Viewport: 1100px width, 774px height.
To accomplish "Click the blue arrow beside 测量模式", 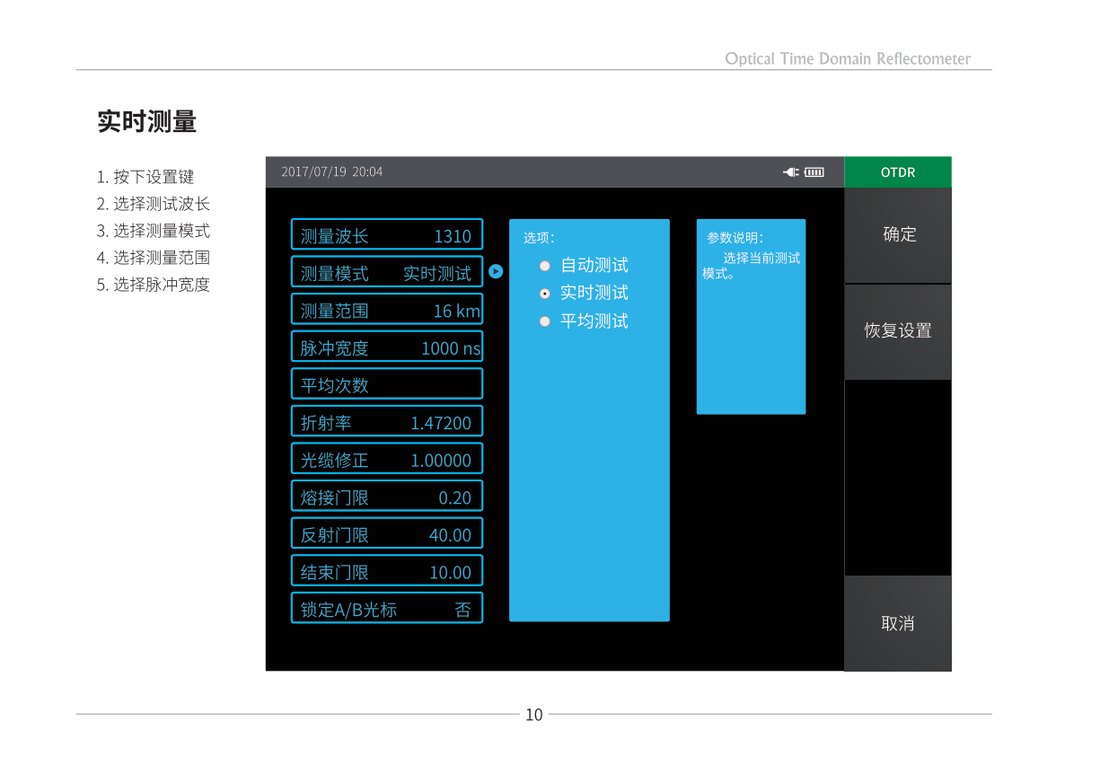I will [x=495, y=272].
